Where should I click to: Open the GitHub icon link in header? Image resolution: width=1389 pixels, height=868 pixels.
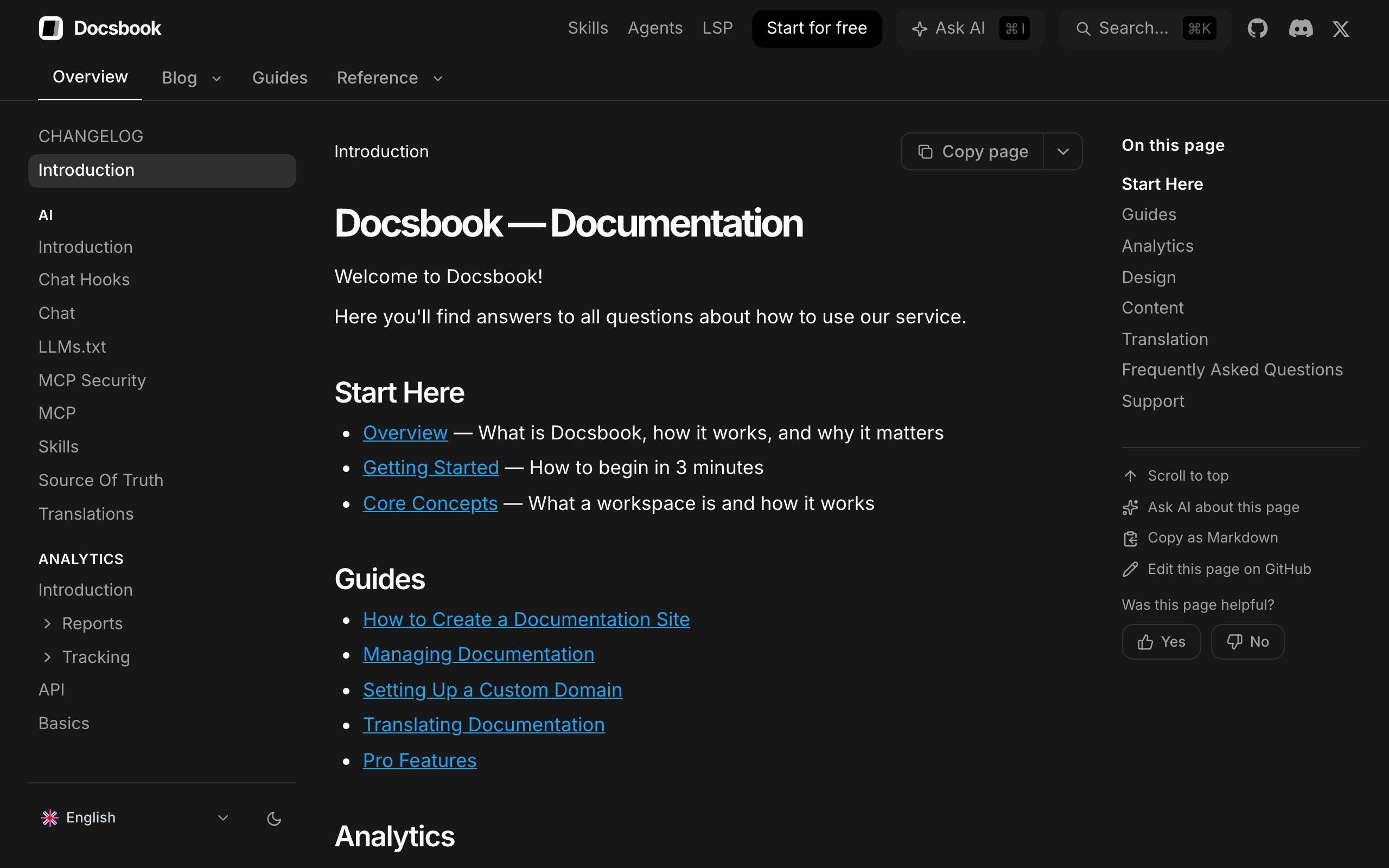[x=1258, y=28]
